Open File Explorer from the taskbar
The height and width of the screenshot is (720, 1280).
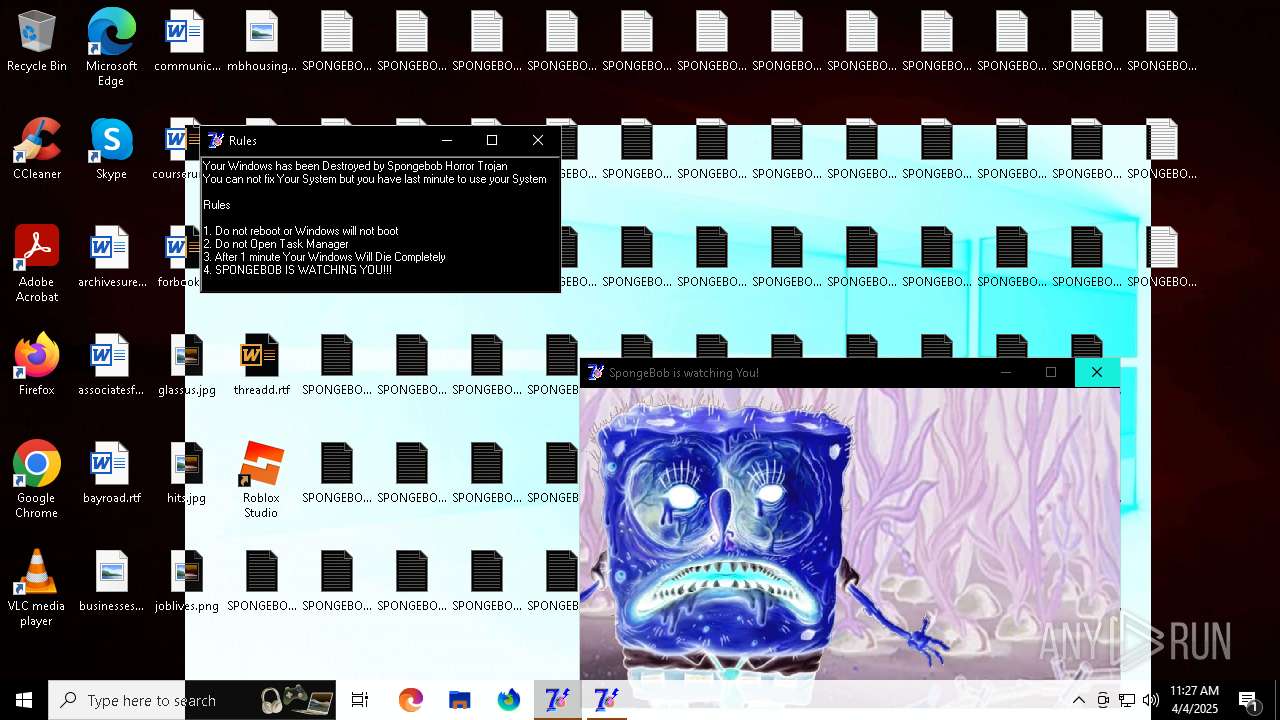point(459,700)
